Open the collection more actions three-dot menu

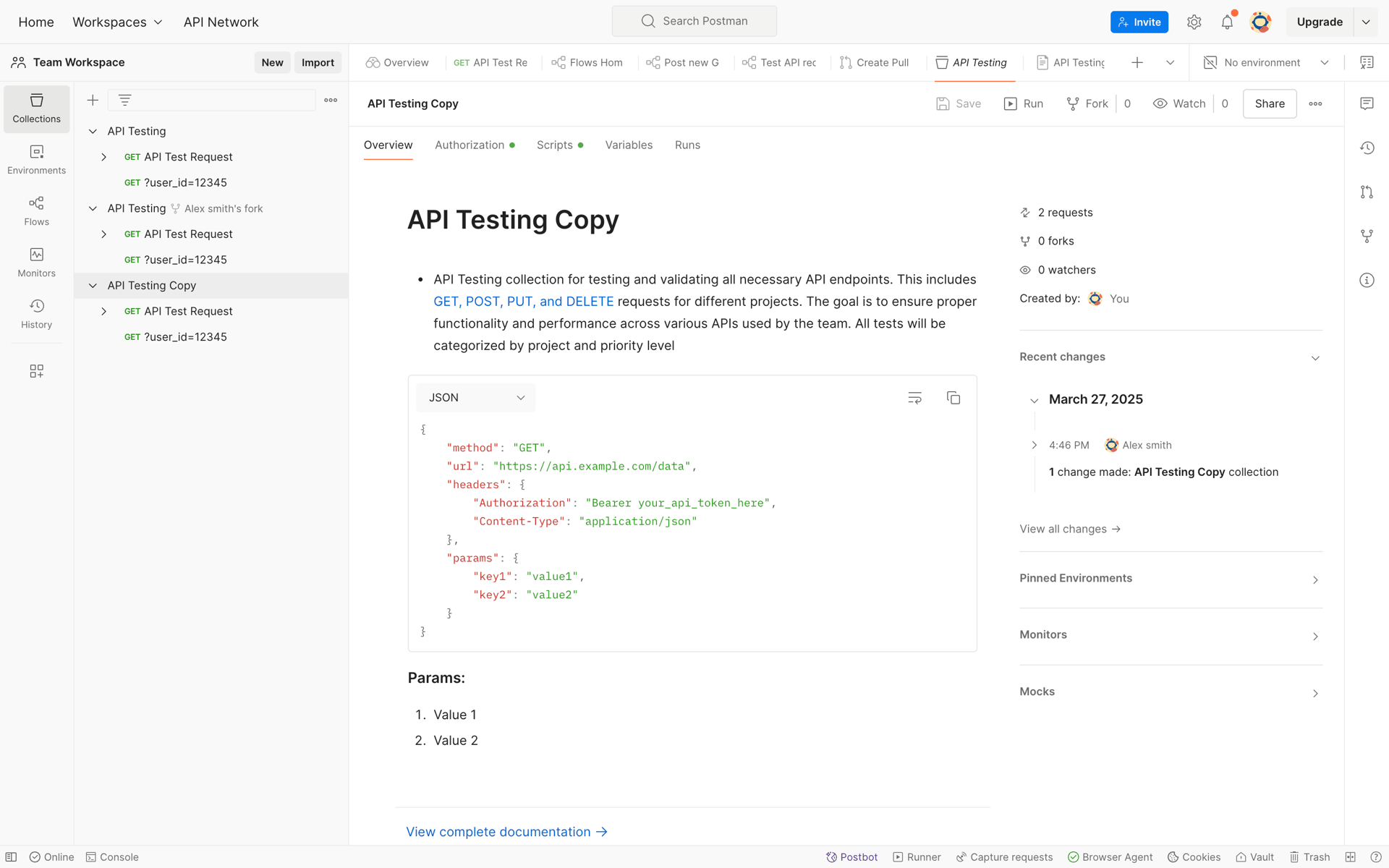pyautogui.click(x=1315, y=104)
